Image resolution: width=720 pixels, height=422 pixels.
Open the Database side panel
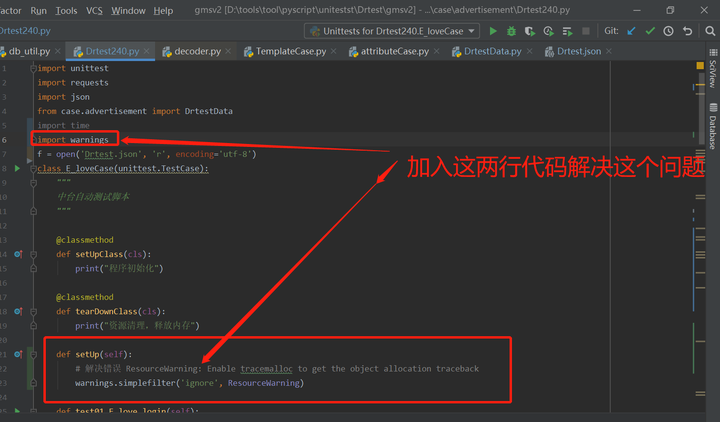click(713, 127)
